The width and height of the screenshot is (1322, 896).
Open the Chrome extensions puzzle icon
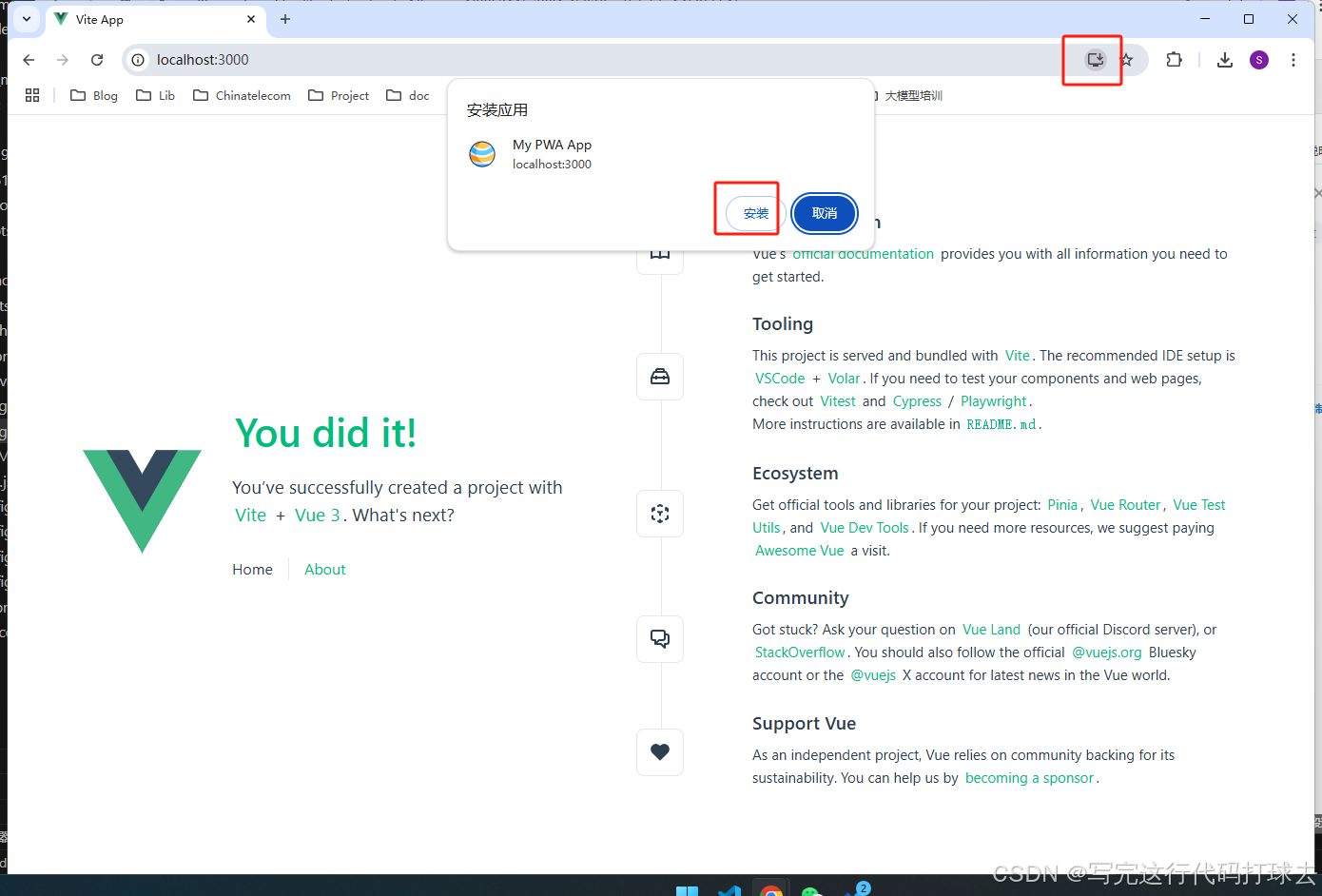coord(1174,59)
